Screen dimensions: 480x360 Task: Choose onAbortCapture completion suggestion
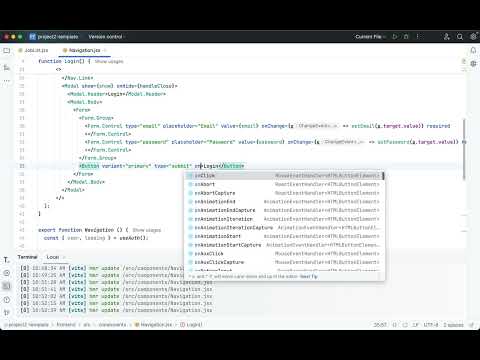(x=284, y=193)
